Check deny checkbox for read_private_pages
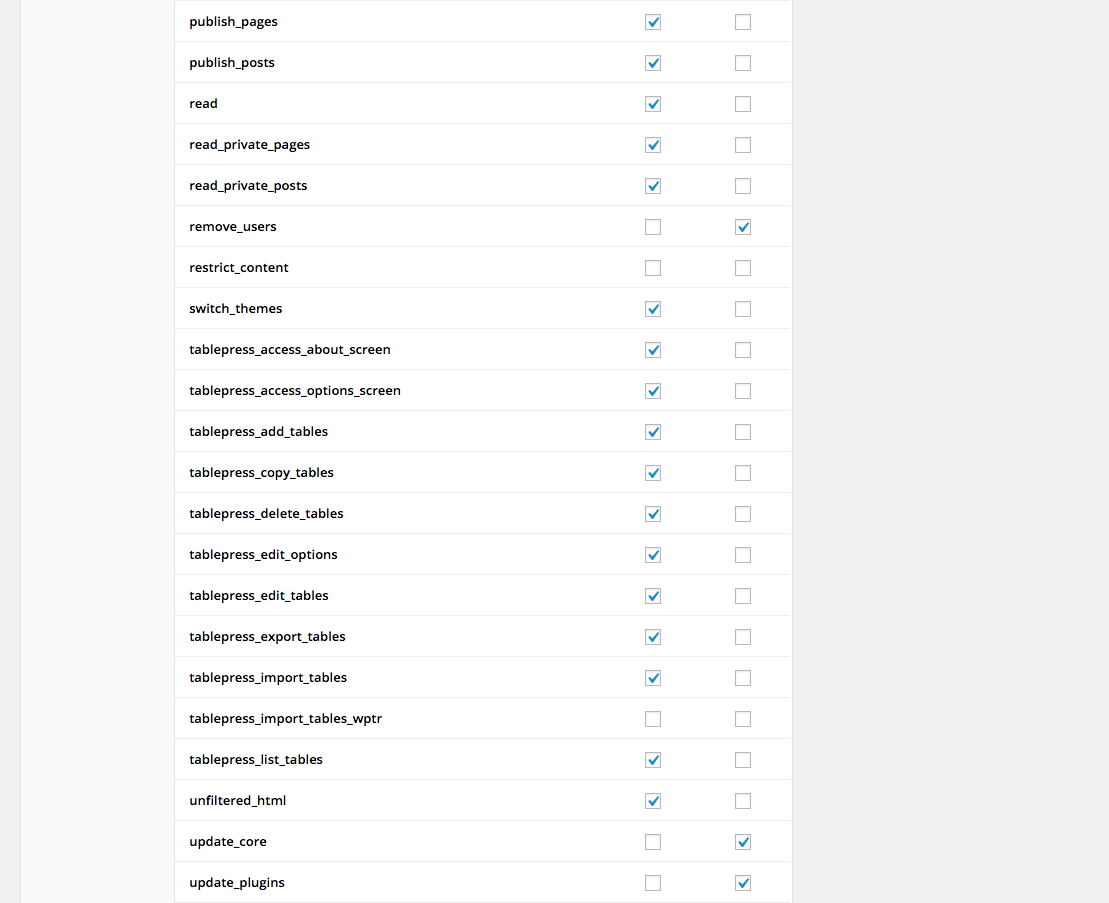Screen dimensions: 1109x903 (x=743, y=145)
